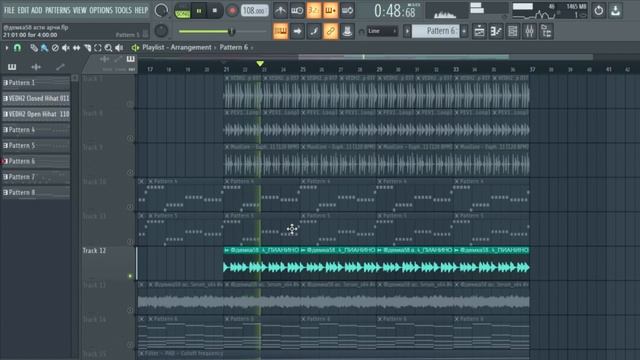Open the PATTERNS menu
The height and width of the screenshot is (360, 640).
(58, 10)
